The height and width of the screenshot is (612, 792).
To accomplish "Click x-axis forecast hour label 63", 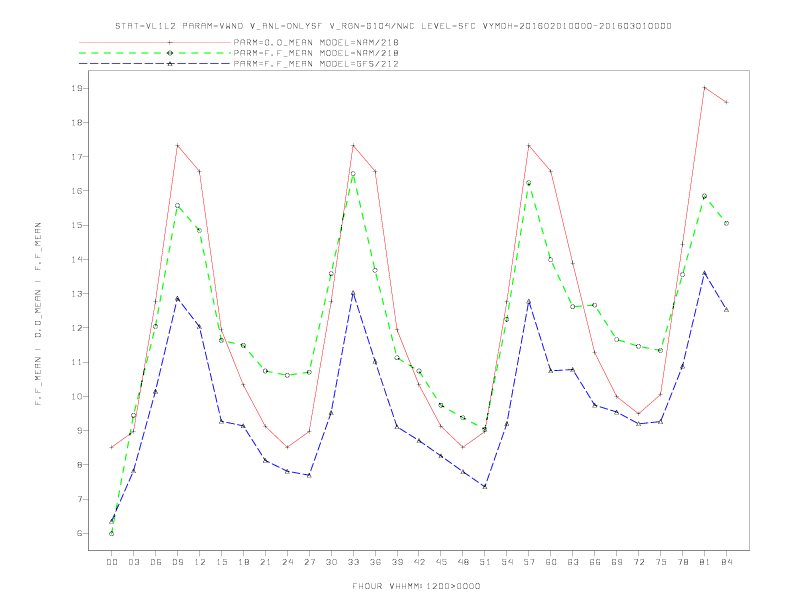I will (573, 562).
